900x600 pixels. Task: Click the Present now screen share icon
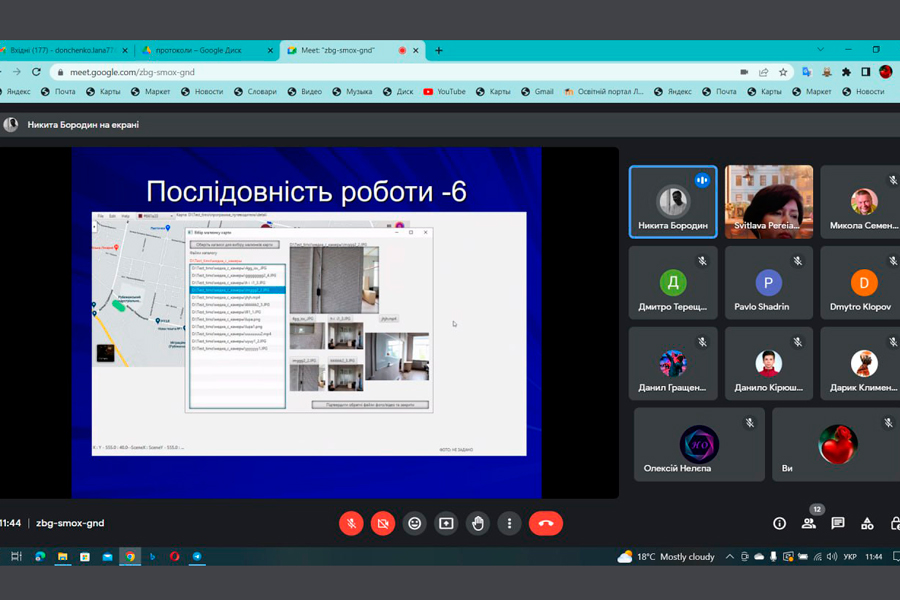click(446, 523)
